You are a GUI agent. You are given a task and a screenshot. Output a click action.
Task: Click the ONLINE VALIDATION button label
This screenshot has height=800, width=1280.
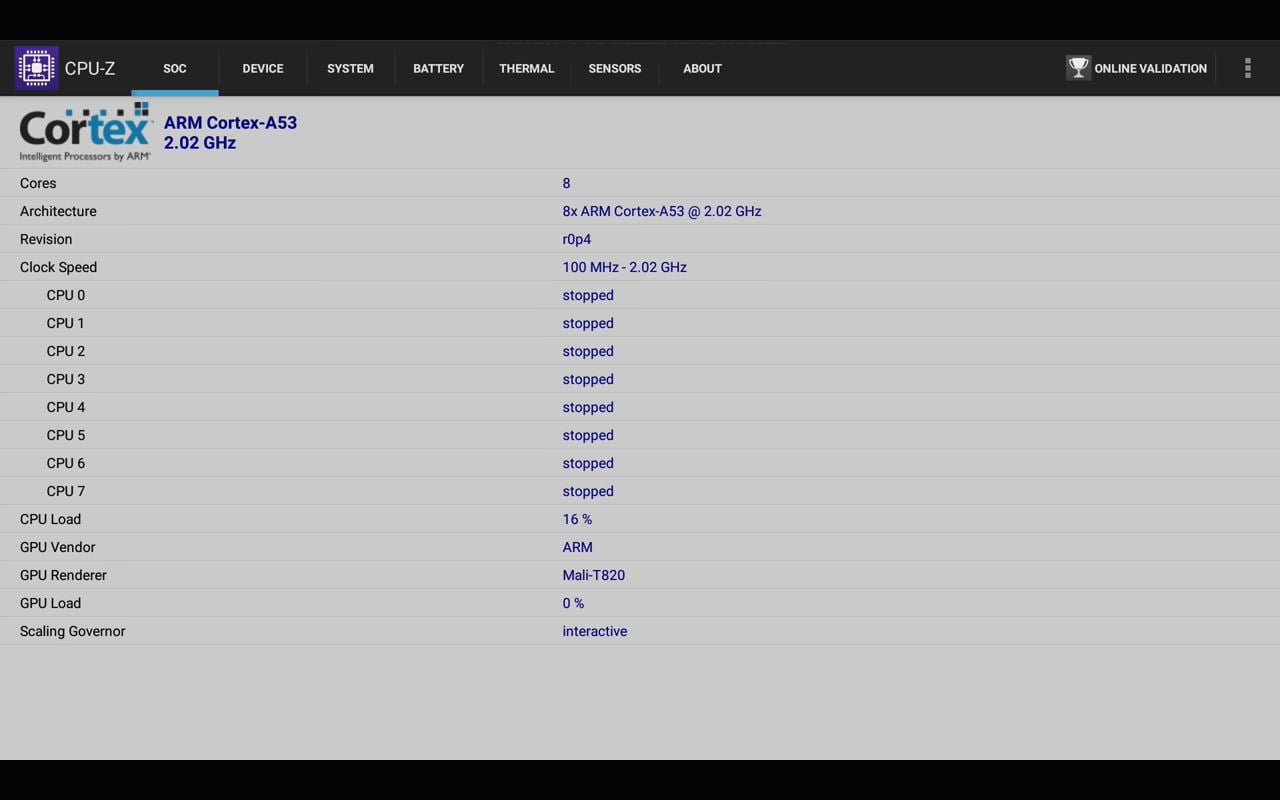[1150, 68]
